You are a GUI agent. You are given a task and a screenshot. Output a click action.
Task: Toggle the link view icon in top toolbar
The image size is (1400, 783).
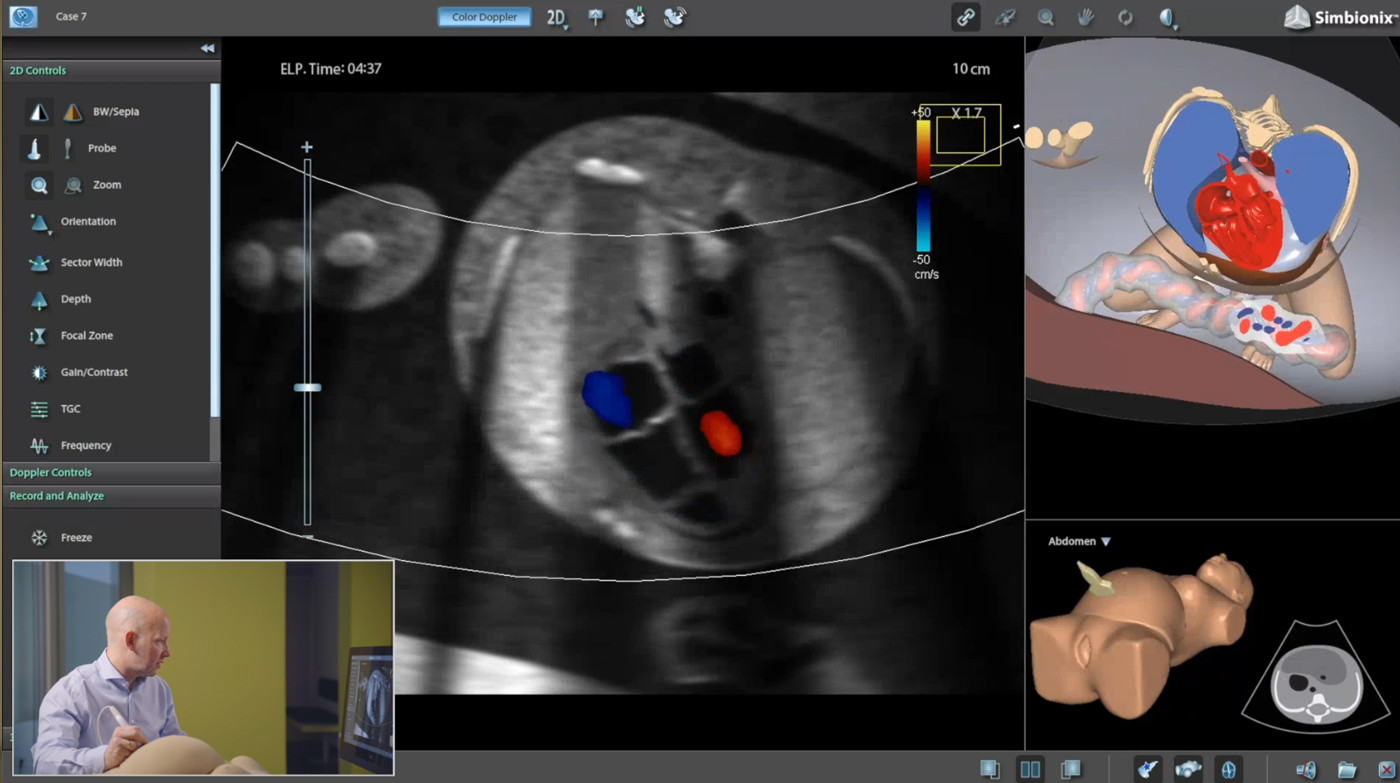pyautogui.click(x=965, y=17)
